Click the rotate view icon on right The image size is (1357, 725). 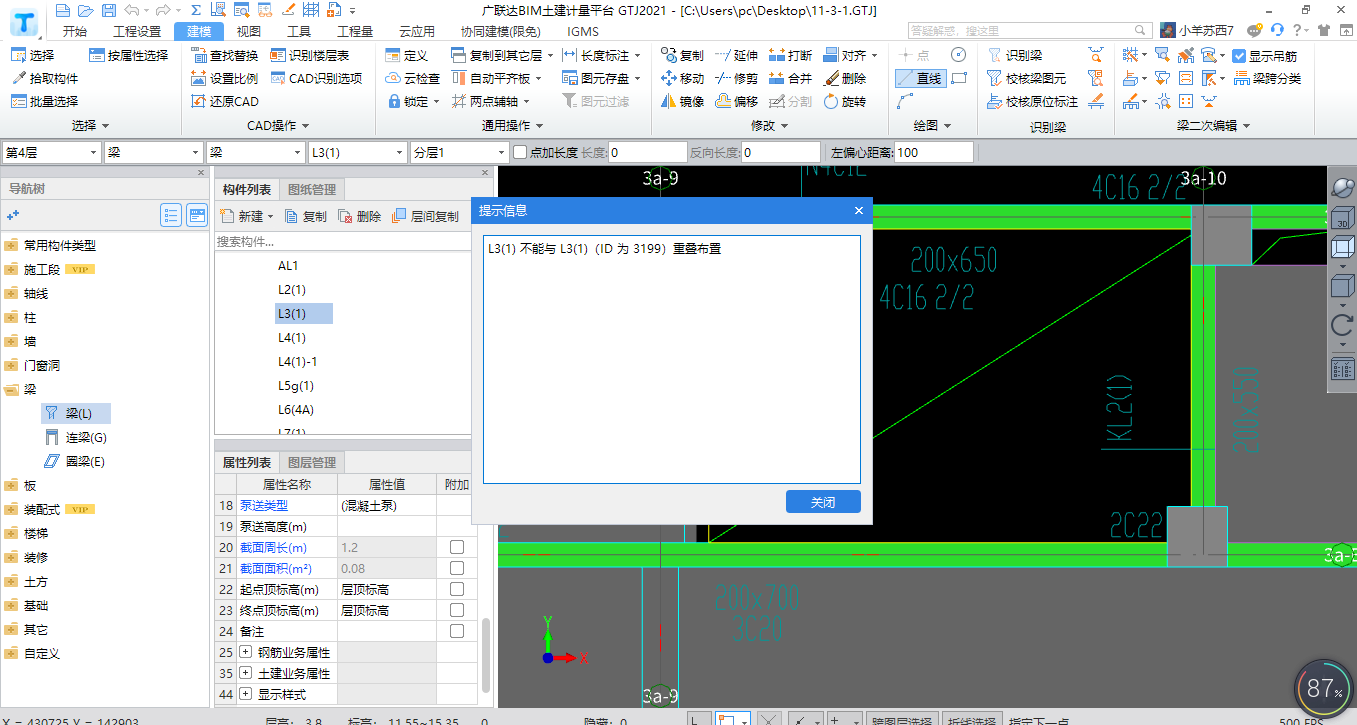click(1343, 324)
